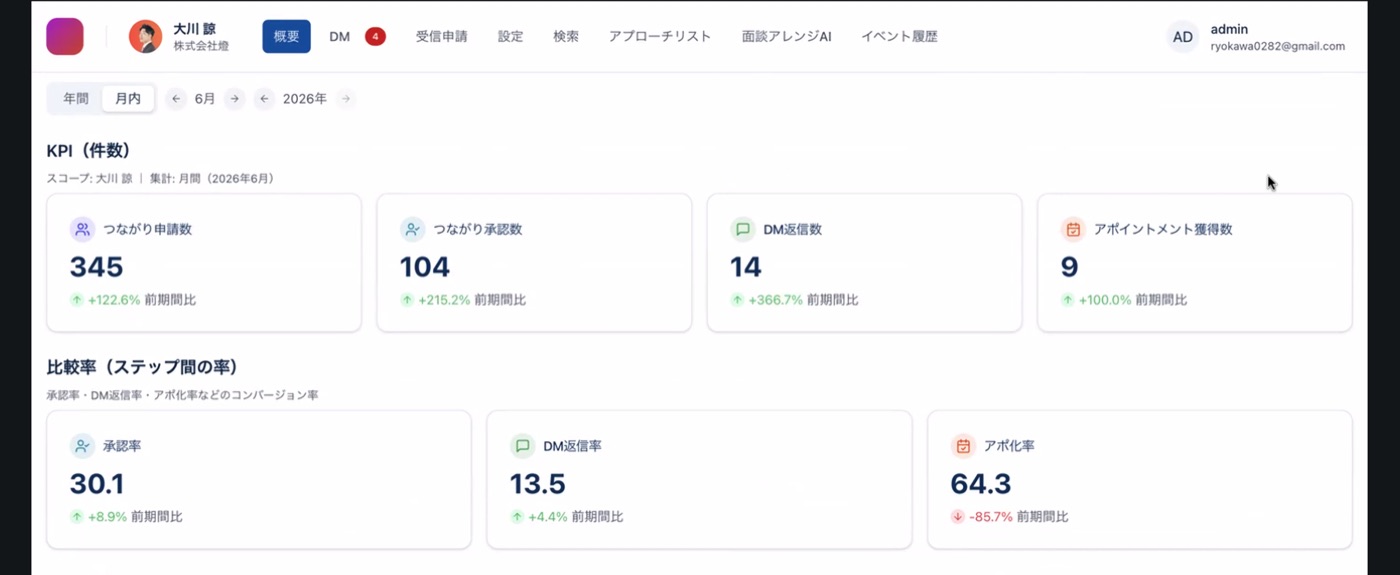Click red down-arrow icon beside -85.7%
The width and height of the screenshot is (1400, 575).
(x=958, y=517)
